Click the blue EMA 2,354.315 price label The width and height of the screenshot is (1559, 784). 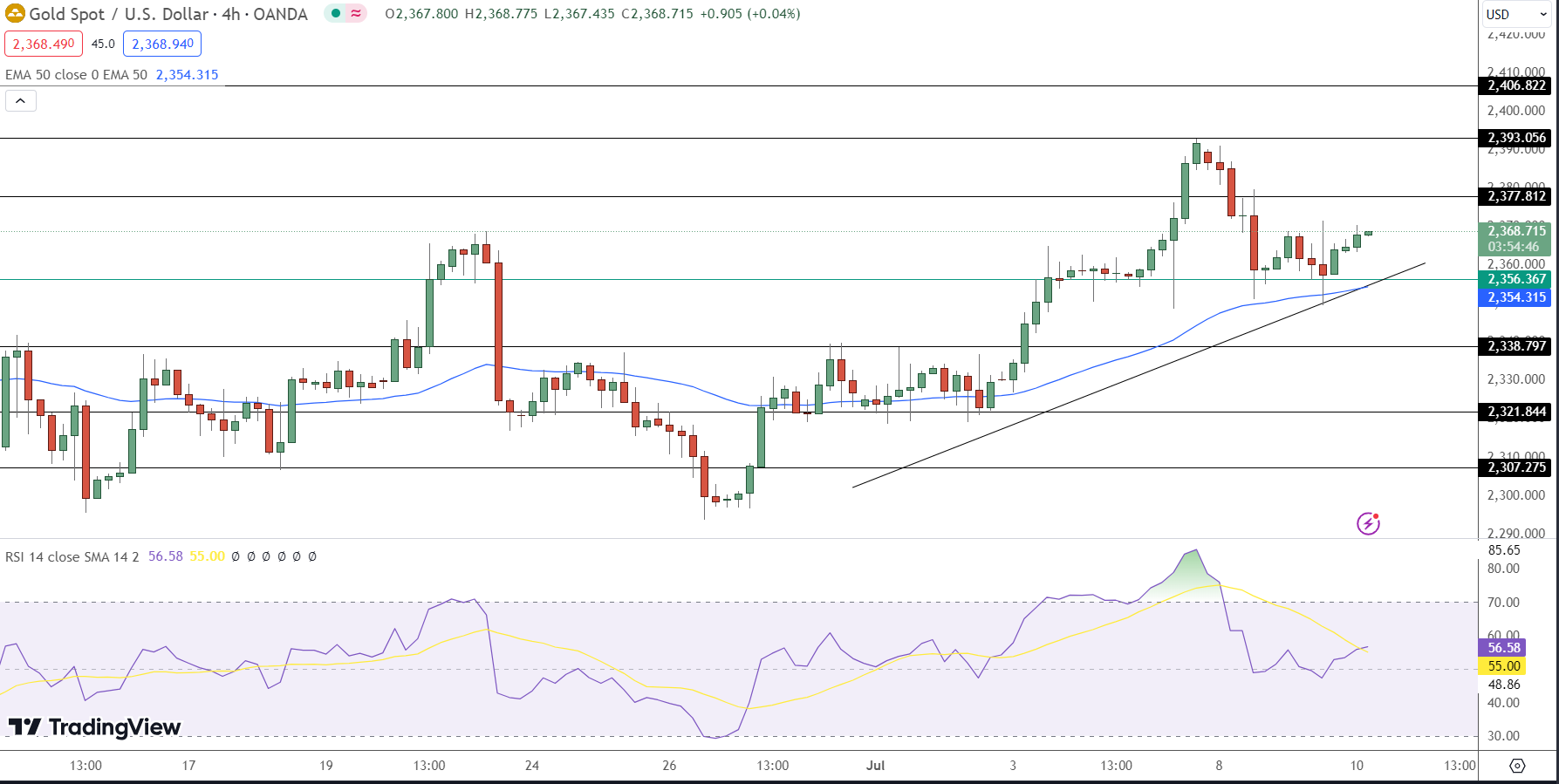pos(1516,297)
